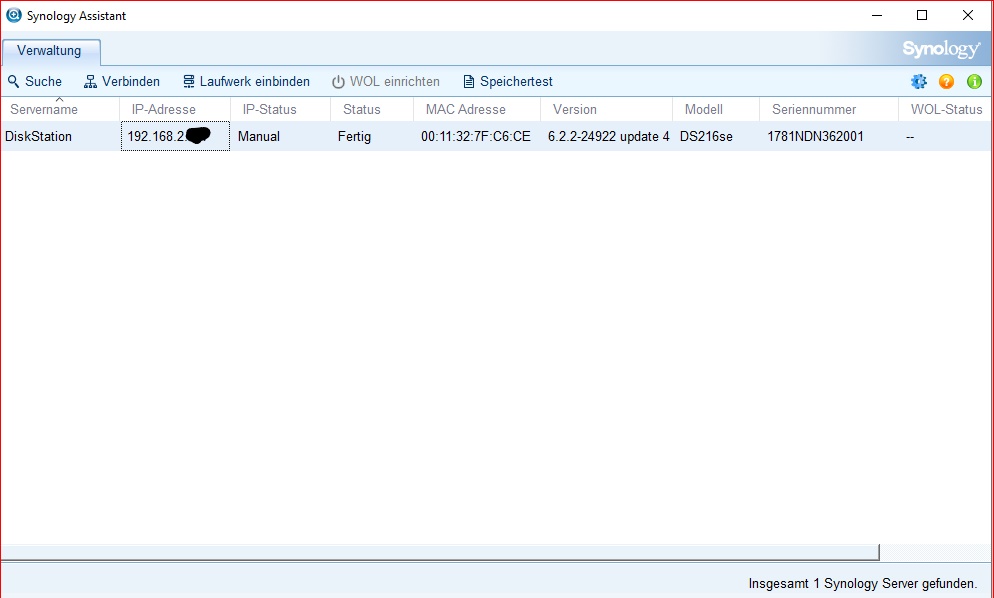
Task: Click the Speichertest toolbar label
Action: 517,82
